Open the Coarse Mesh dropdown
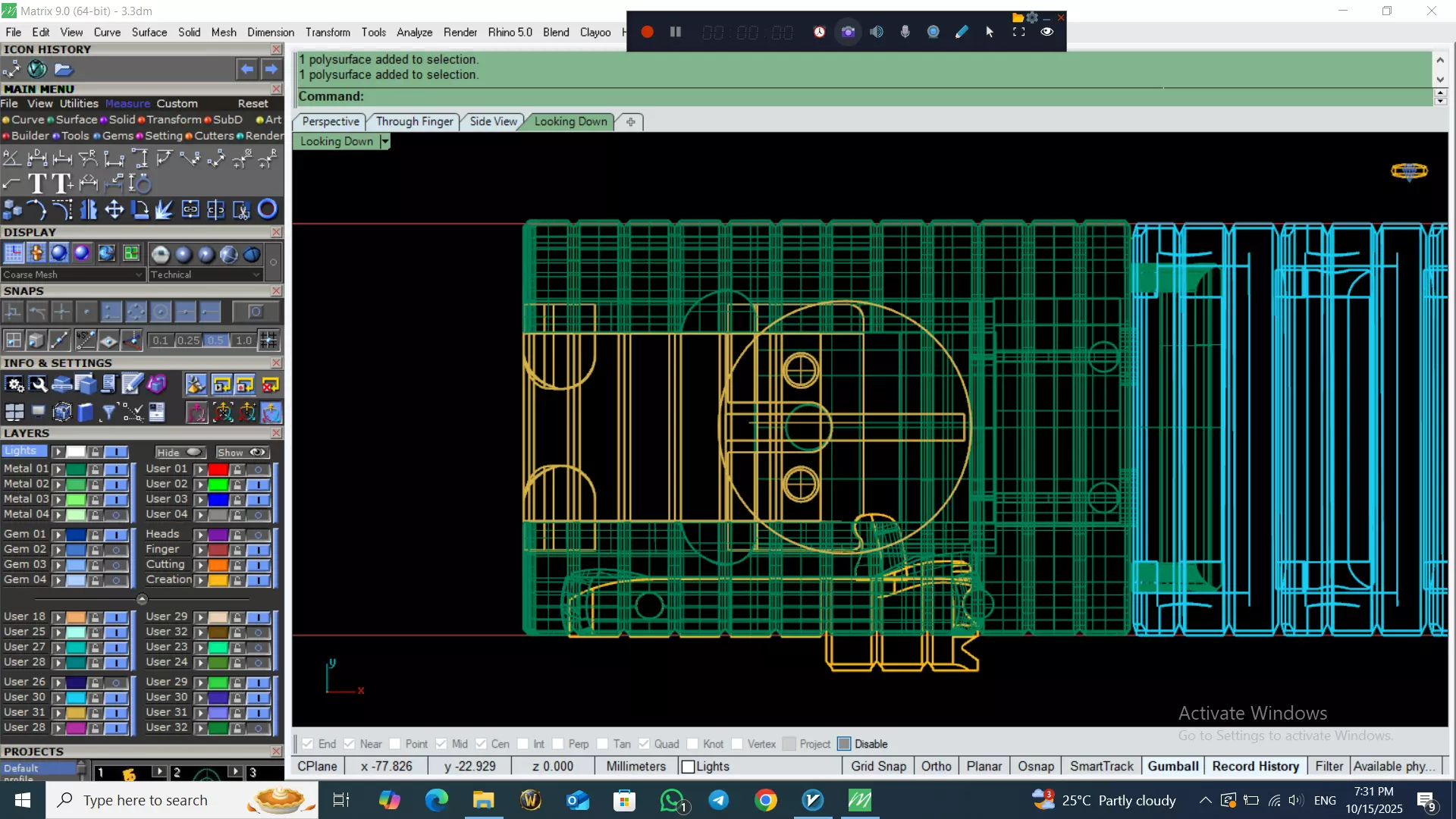1456x819 pixels. [x=72, y=275]
